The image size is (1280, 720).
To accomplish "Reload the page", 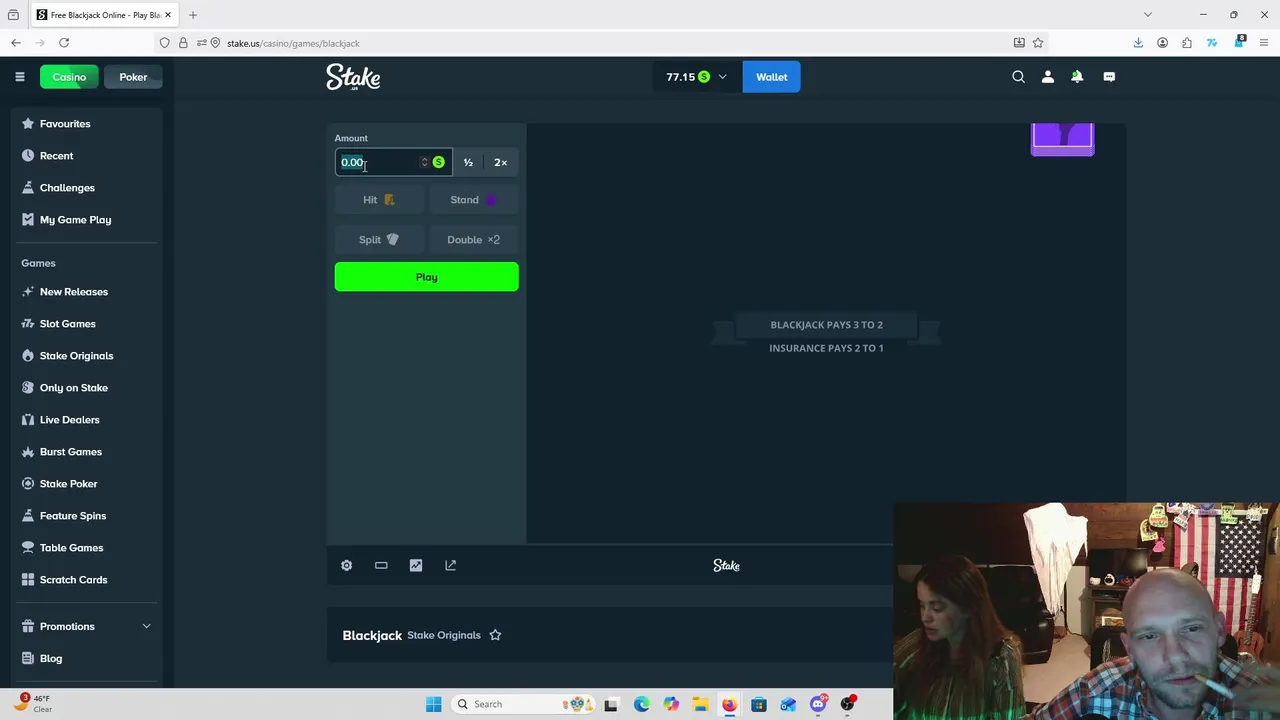I will [x=64, y=43].
